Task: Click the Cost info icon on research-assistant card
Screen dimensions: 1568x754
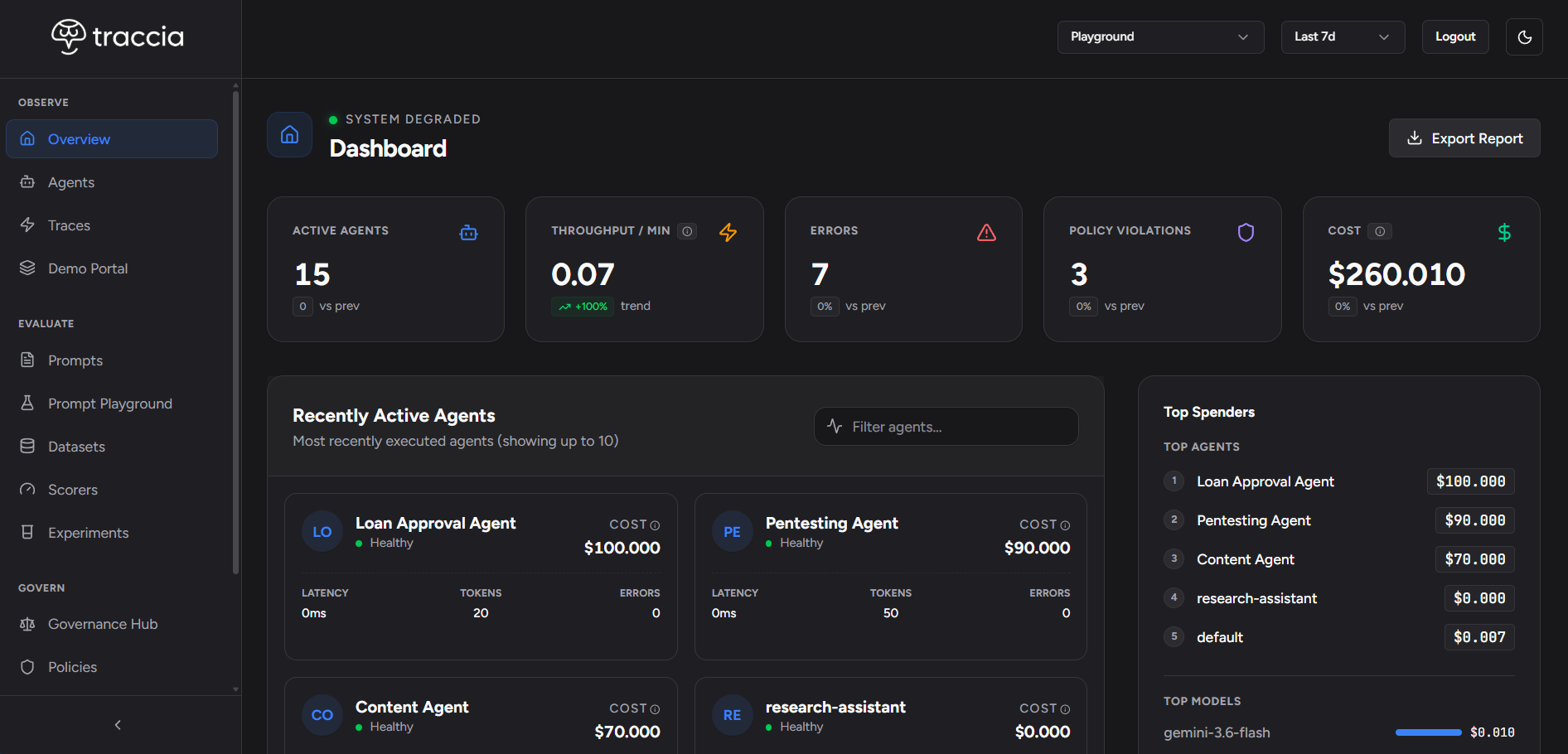Action: tap(1065, 709)
